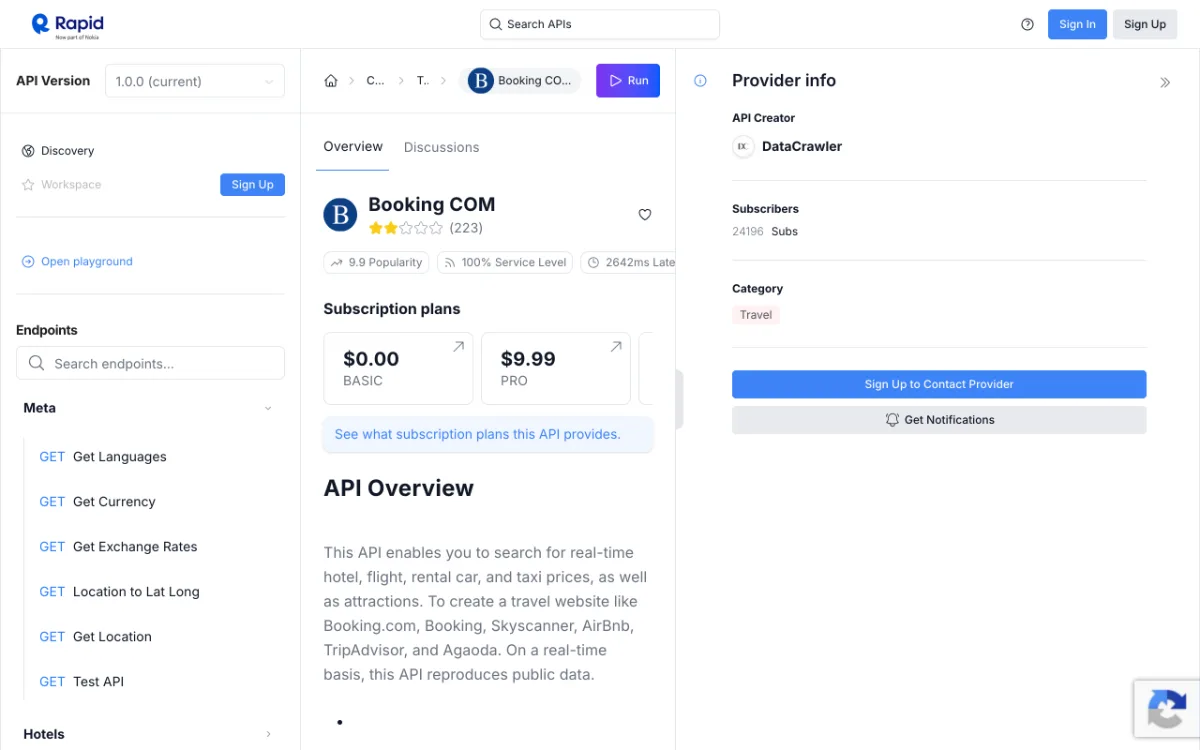Open GET Test API endpoint
This screenshot has height=750, width=1200.
81,682
